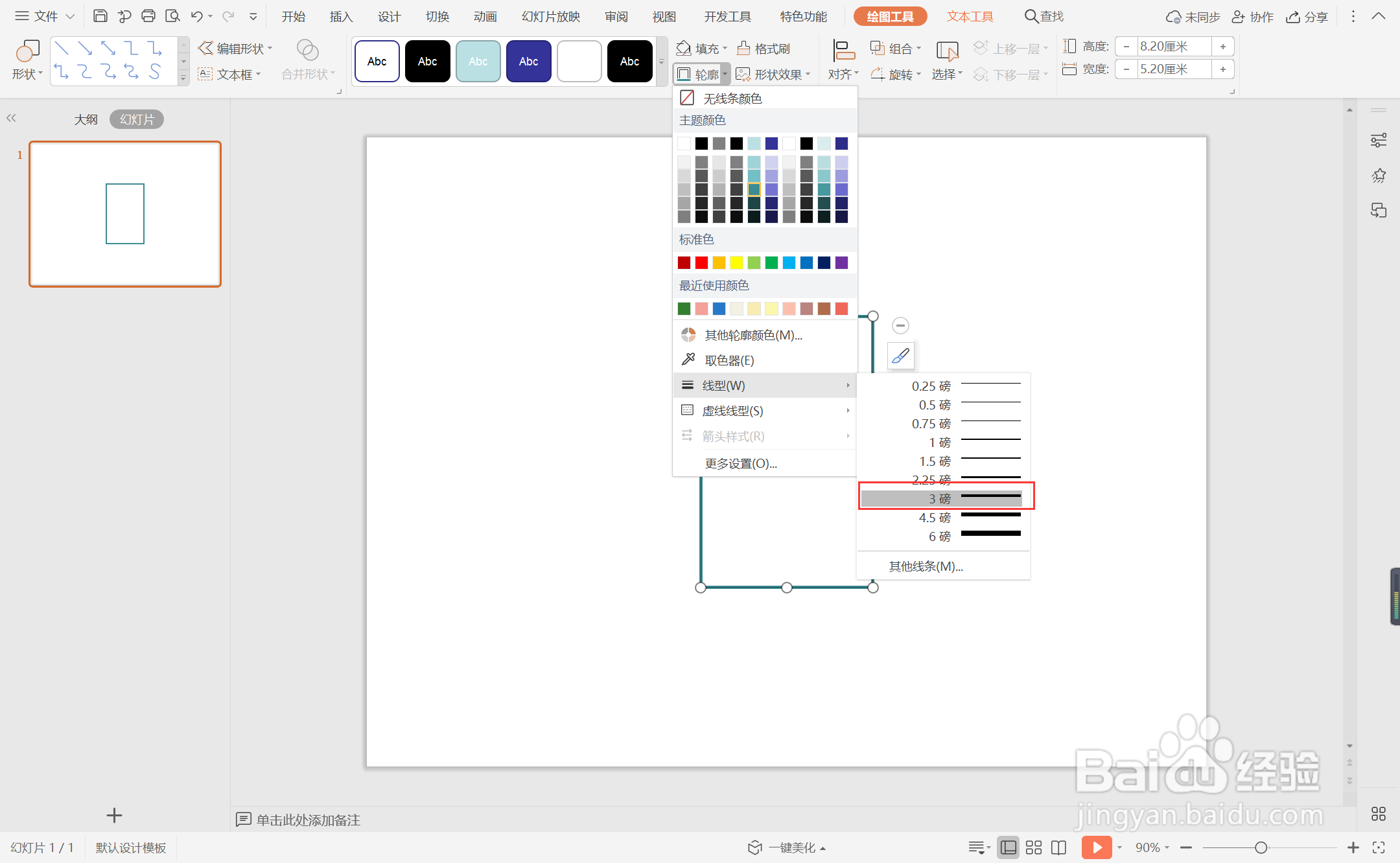Toggle reading view in the status bar

[1058, 847]
